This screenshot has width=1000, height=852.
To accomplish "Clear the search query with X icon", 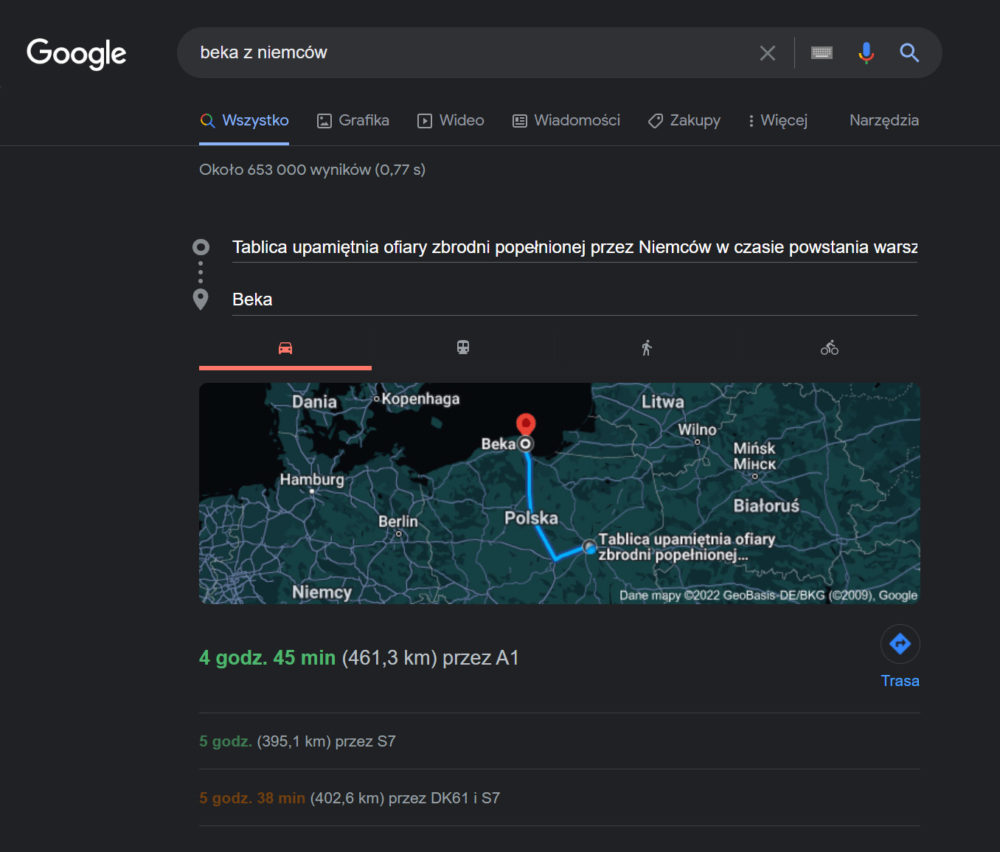I will click(x=768, y=53).
